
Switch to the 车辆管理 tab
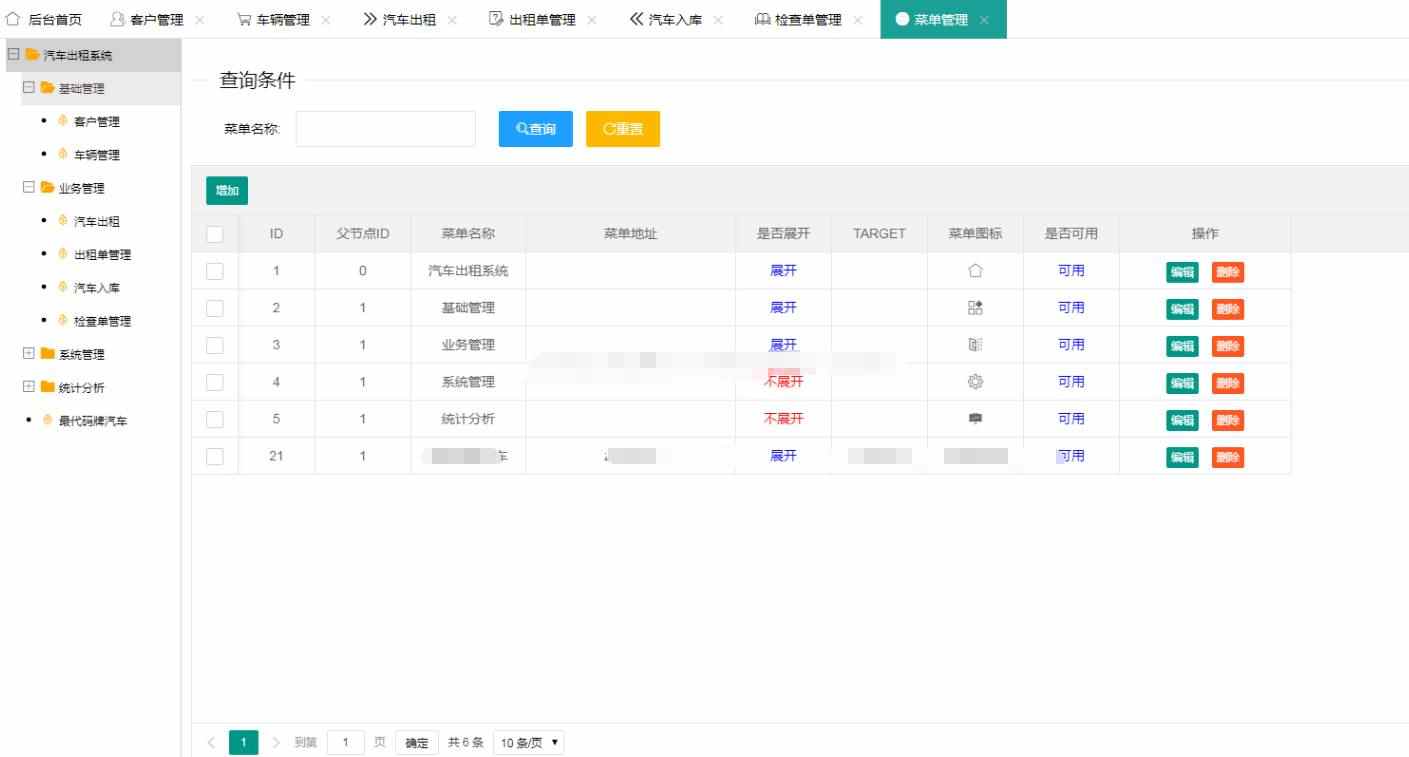pyautogui.click(x=274, y=19)
